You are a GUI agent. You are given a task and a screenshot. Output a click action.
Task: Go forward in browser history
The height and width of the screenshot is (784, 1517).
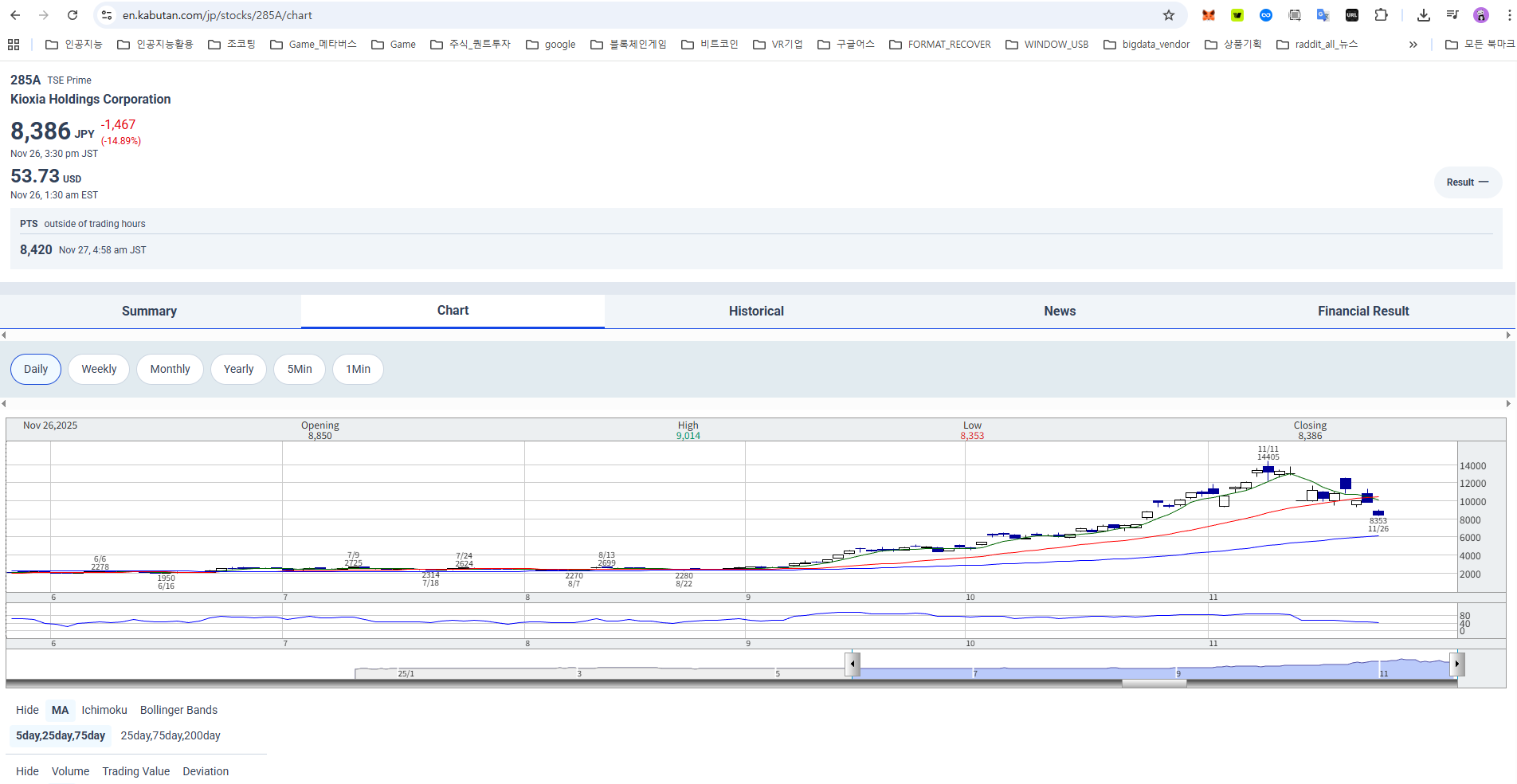point(44,15)
